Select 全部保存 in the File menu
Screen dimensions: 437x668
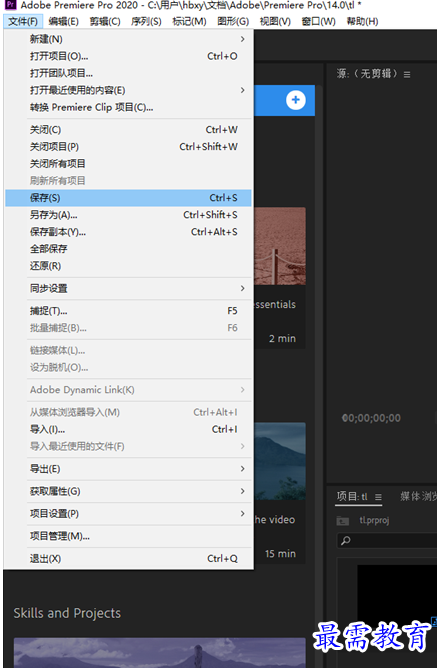coord(128,249)
